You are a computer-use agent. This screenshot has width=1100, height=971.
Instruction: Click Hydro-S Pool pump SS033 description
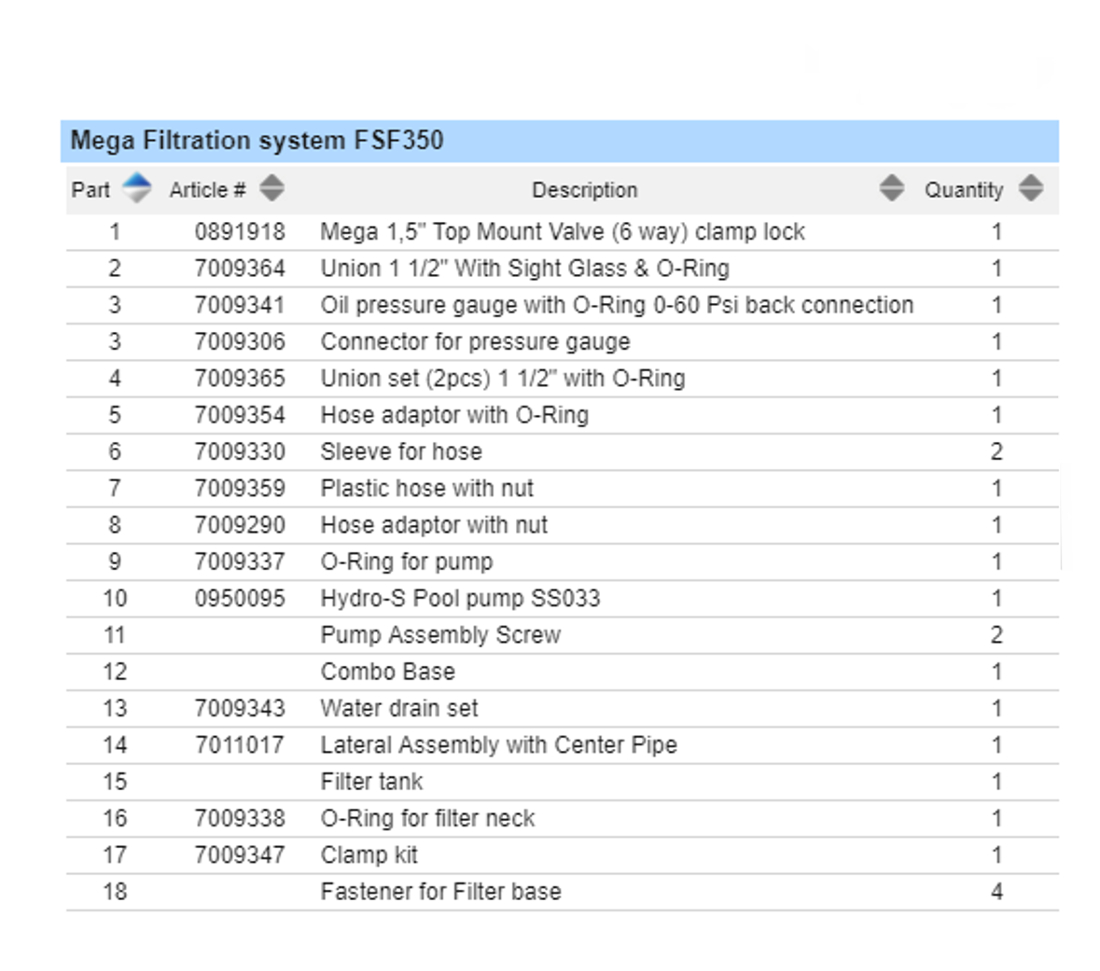pos(460,598)
